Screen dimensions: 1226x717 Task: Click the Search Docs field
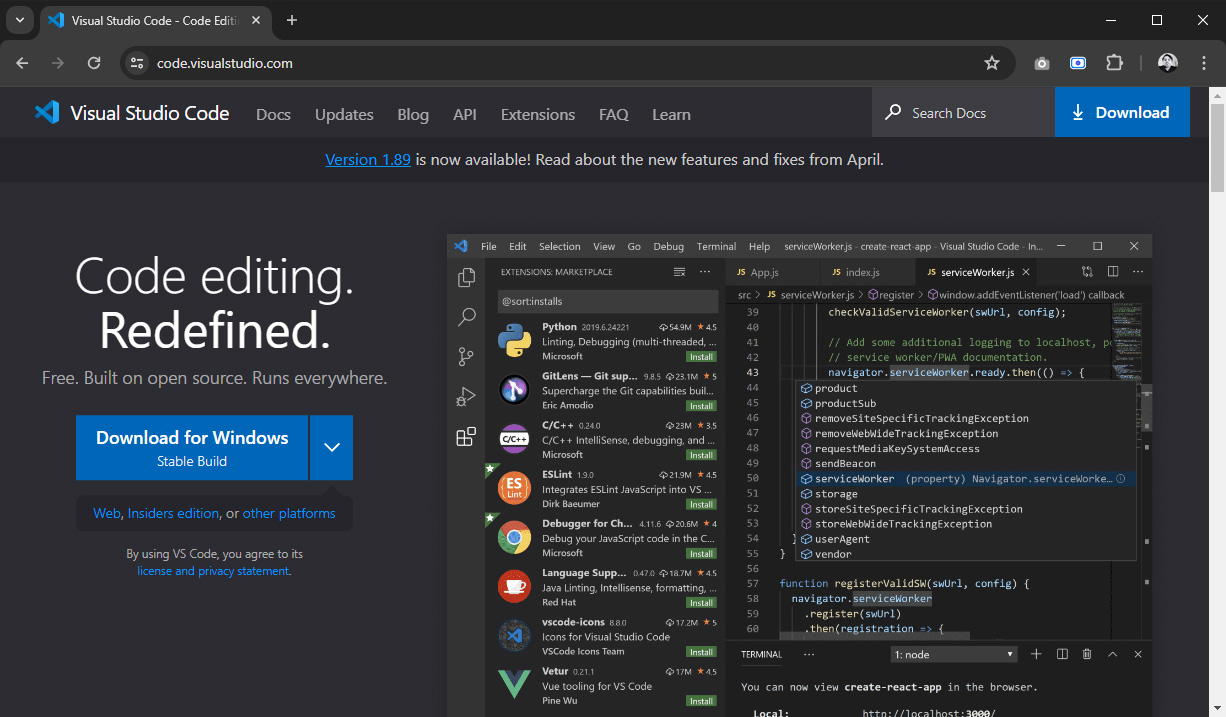coord(963,113)
